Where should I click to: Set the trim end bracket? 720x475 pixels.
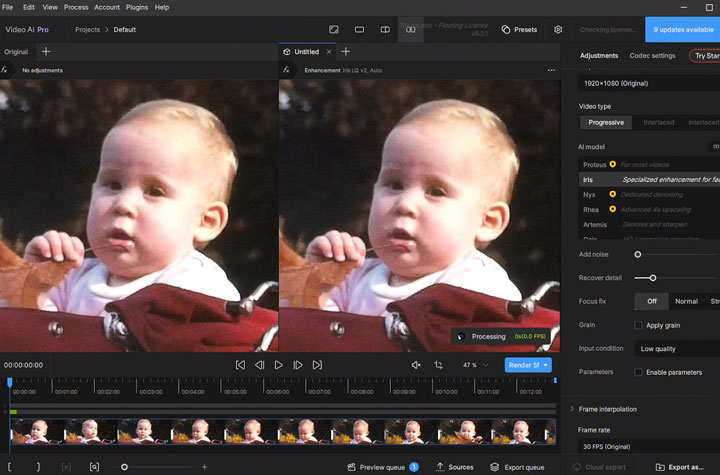(38, 467)
